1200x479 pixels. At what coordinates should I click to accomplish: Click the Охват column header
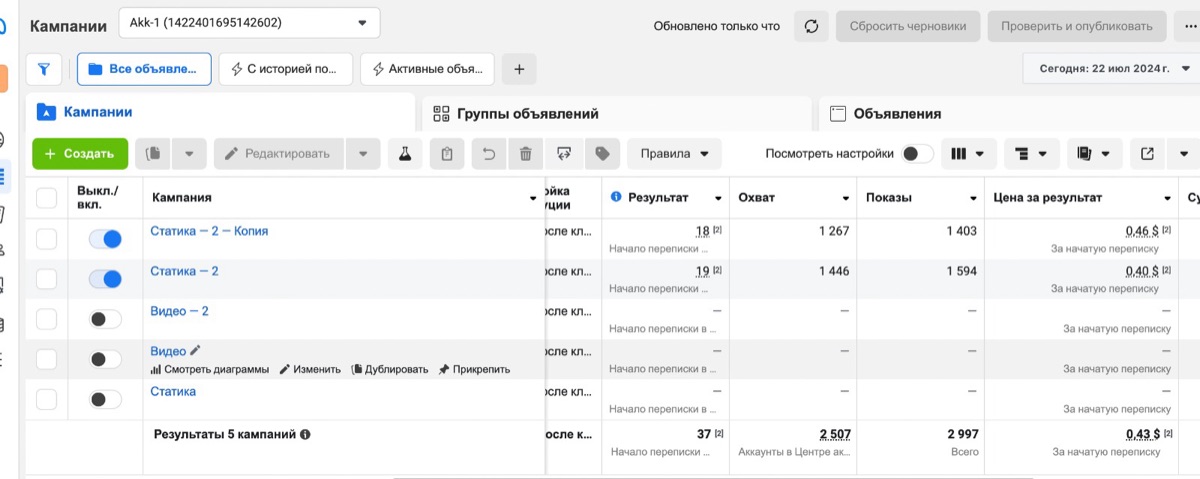[757, 198]
